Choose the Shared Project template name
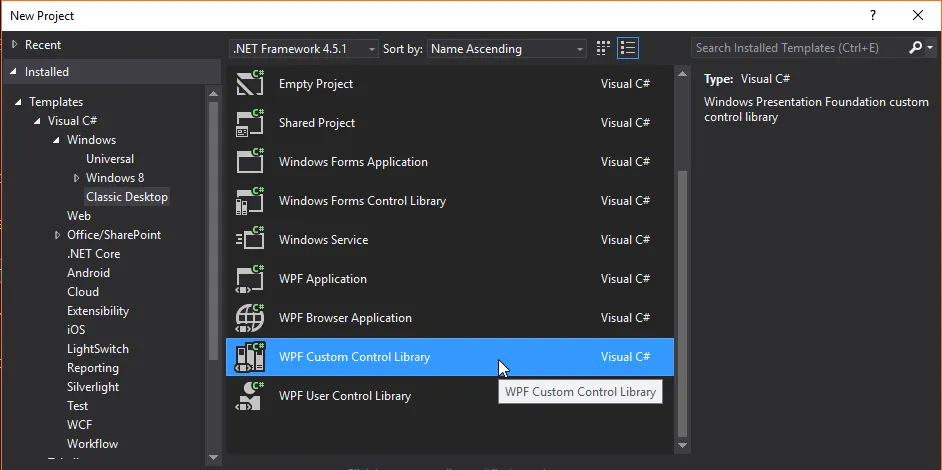Viewport: 942px width, 470px height. pos(317,123)
